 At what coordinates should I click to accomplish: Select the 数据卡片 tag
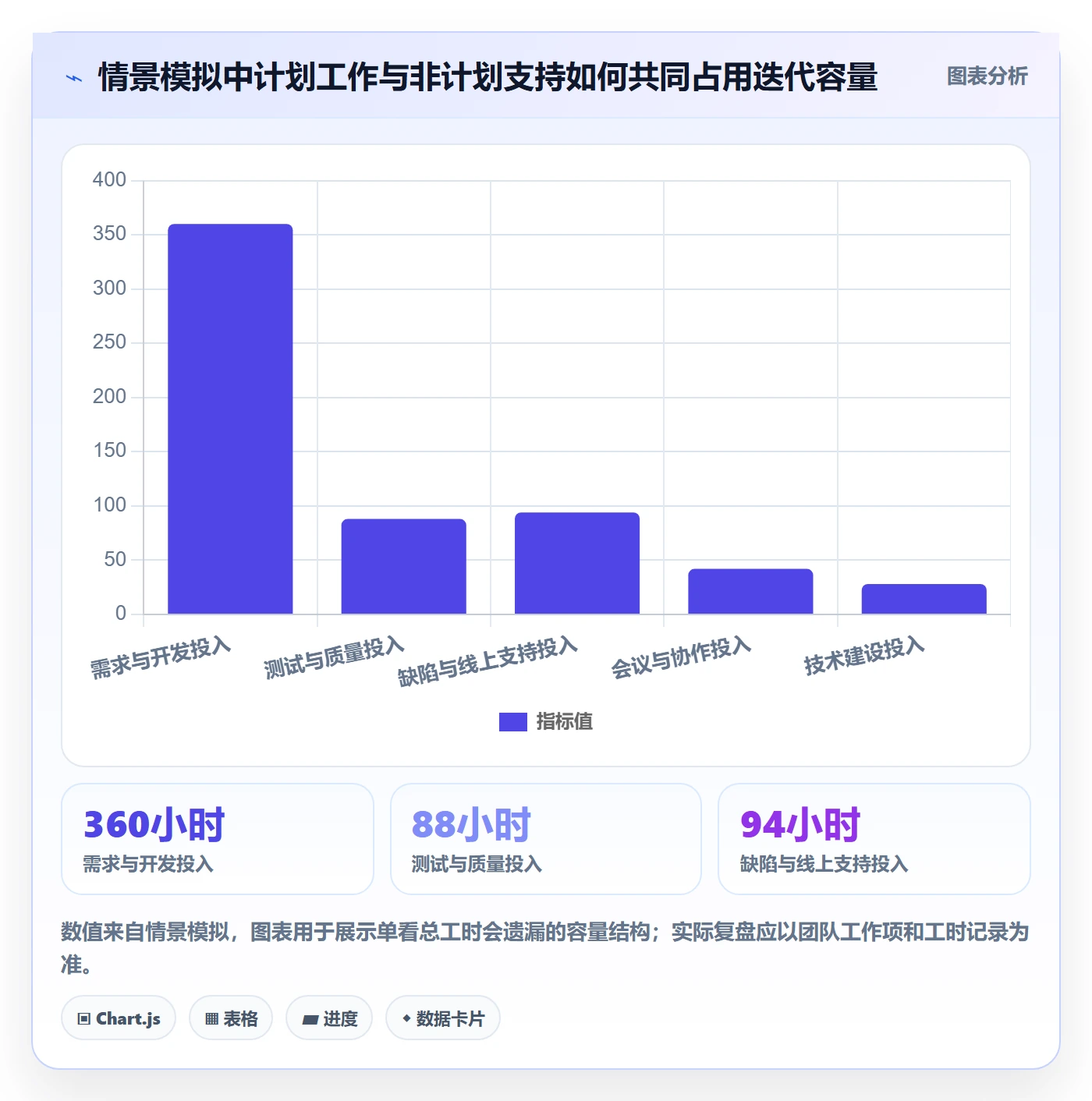click(443, 1018)
